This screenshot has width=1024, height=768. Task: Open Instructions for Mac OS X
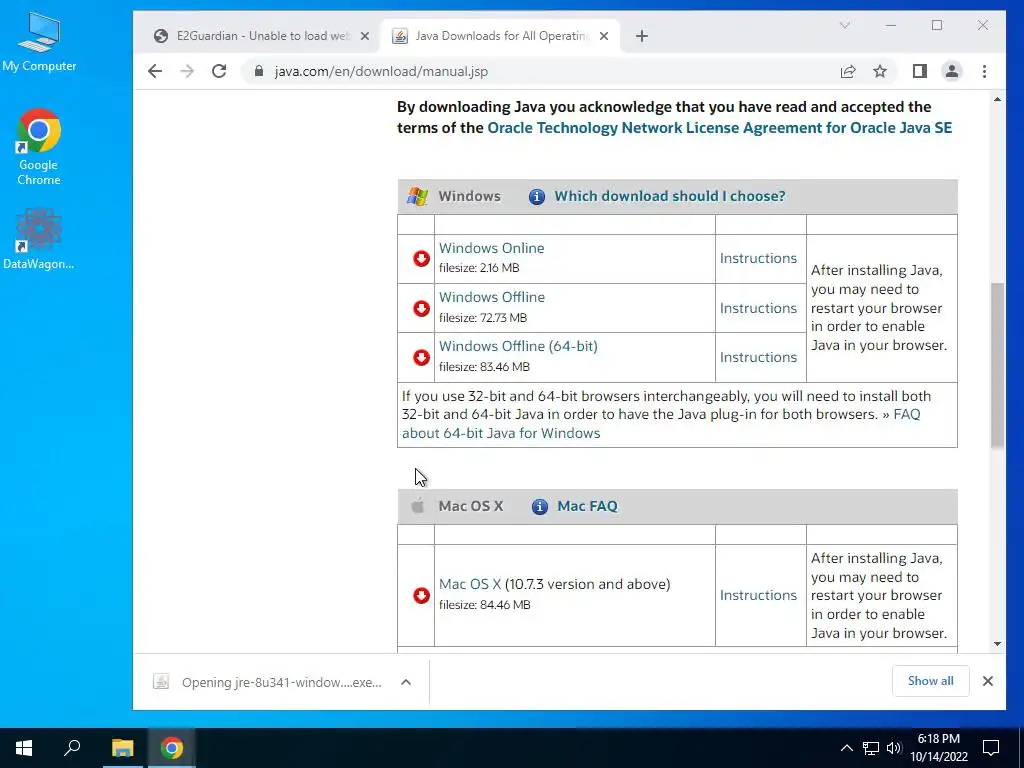[x=758, y=596]
